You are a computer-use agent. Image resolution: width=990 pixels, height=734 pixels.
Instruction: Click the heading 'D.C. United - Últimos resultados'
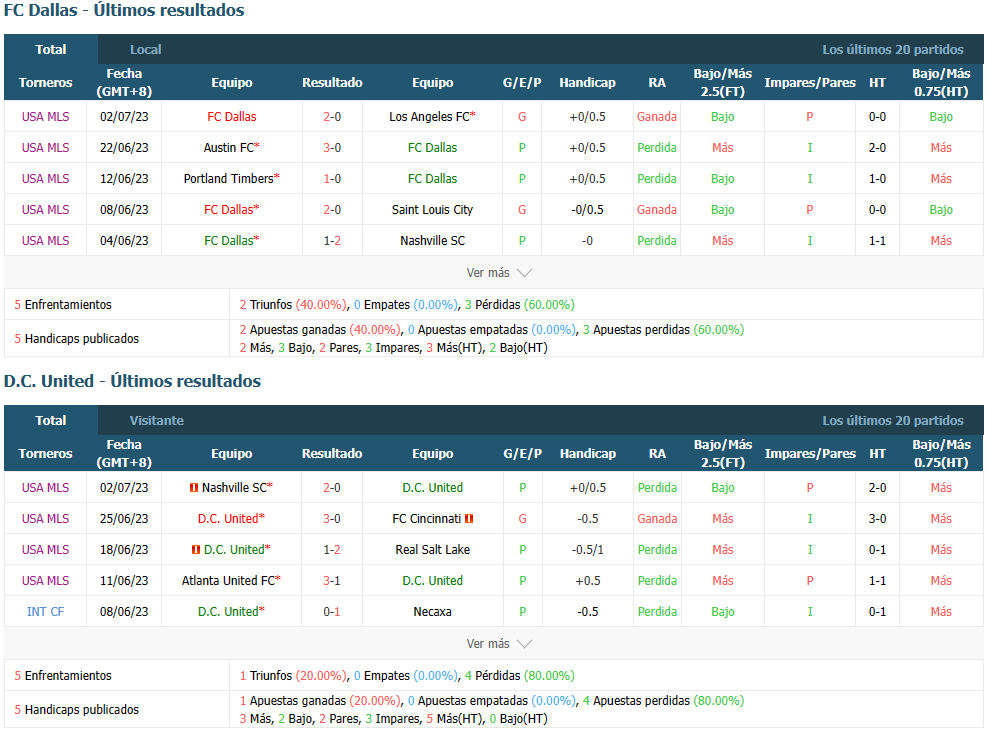pyautogui.click(x=133, y=381)
